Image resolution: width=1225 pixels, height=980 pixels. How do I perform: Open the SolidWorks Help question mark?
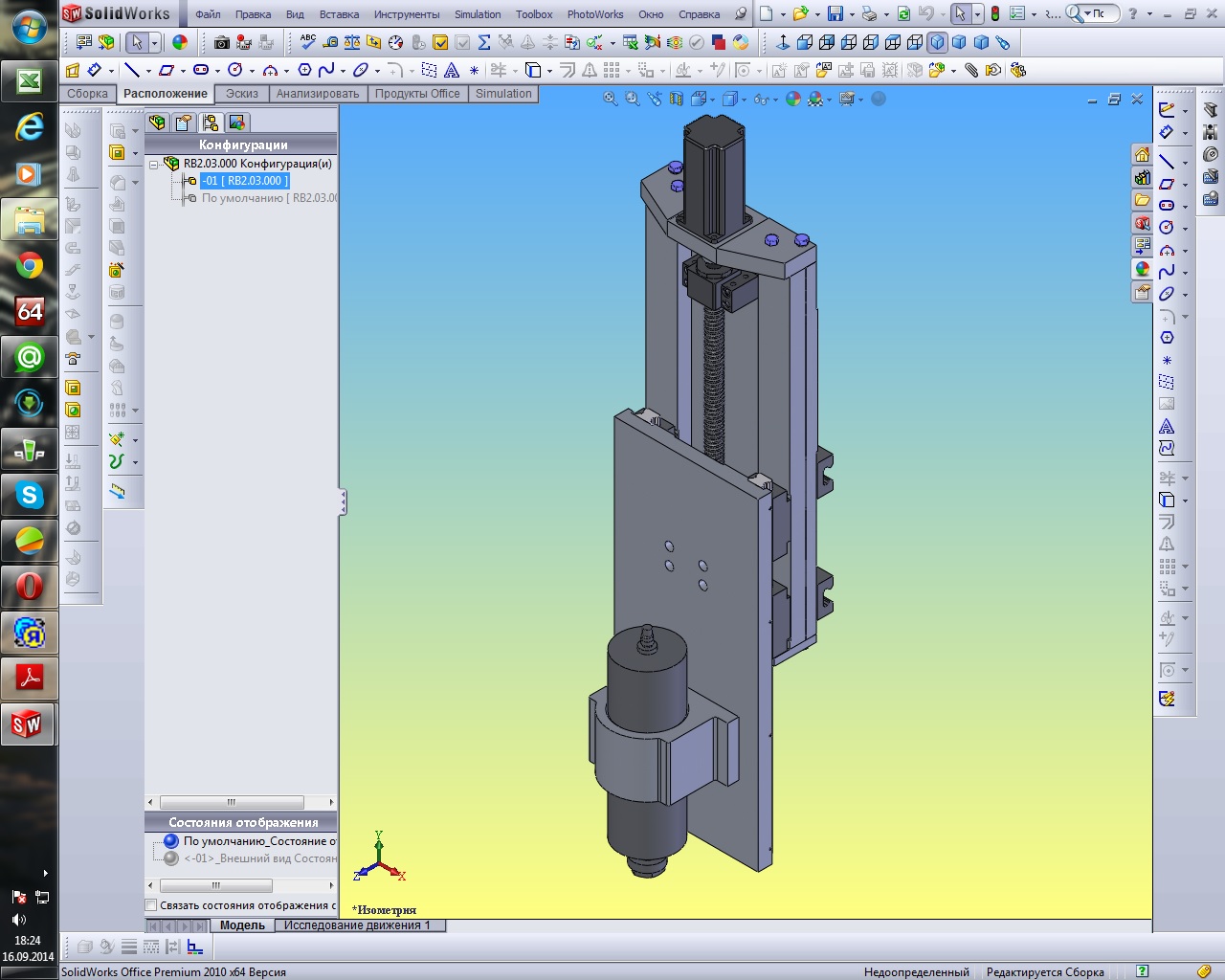[x=1133, y=13]
